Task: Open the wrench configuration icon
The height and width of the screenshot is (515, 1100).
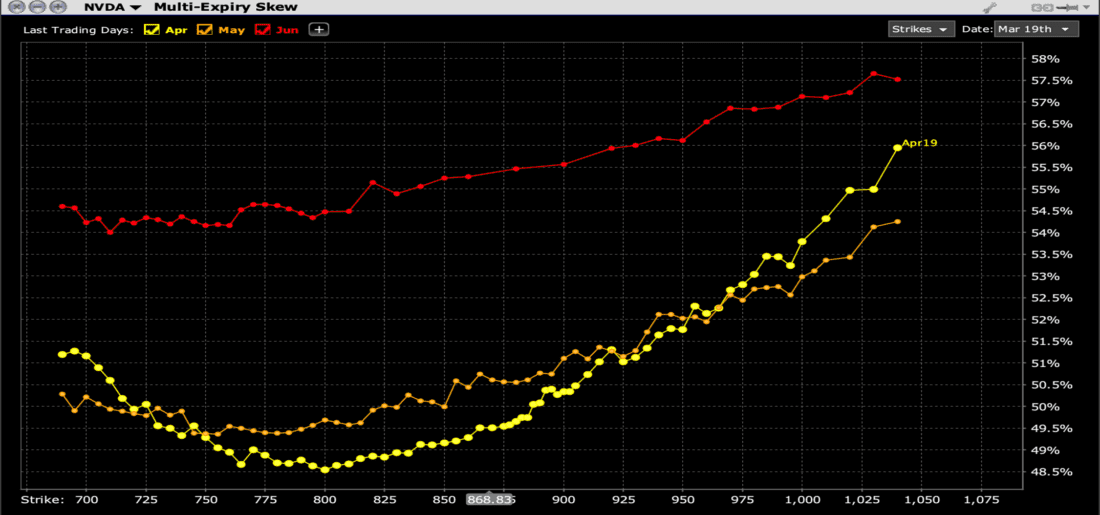Action: (x=991, y=8)
